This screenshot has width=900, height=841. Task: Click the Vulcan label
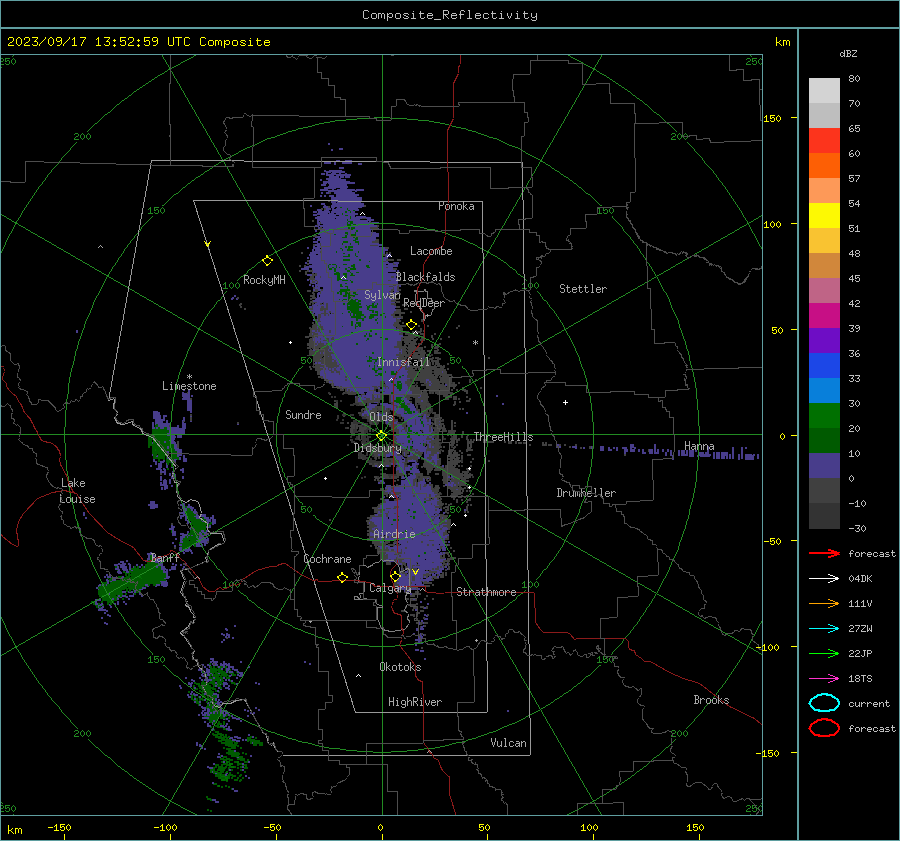(x=508, y=743)
